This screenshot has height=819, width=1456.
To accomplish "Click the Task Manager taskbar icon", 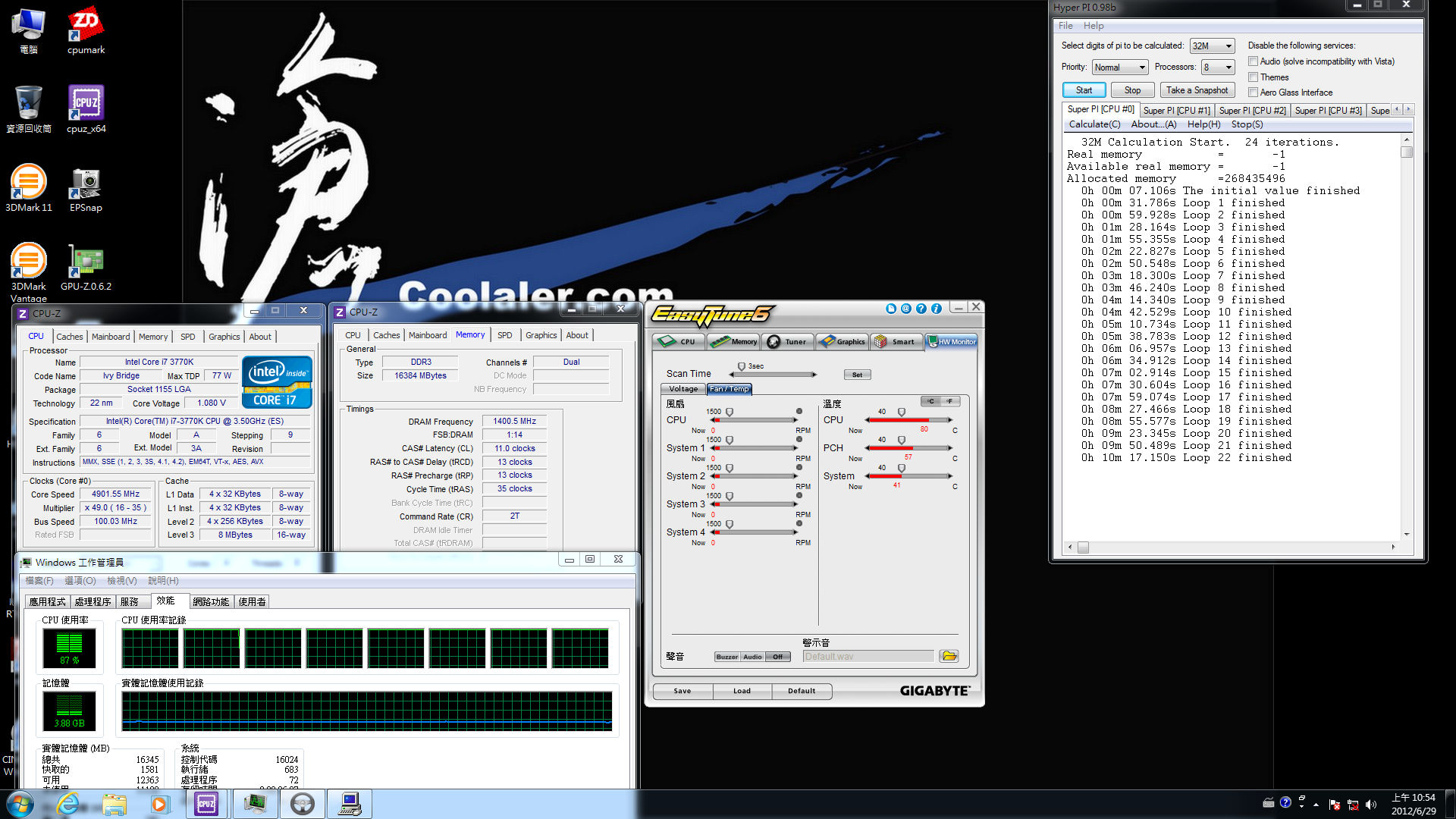I will (256, 804).
